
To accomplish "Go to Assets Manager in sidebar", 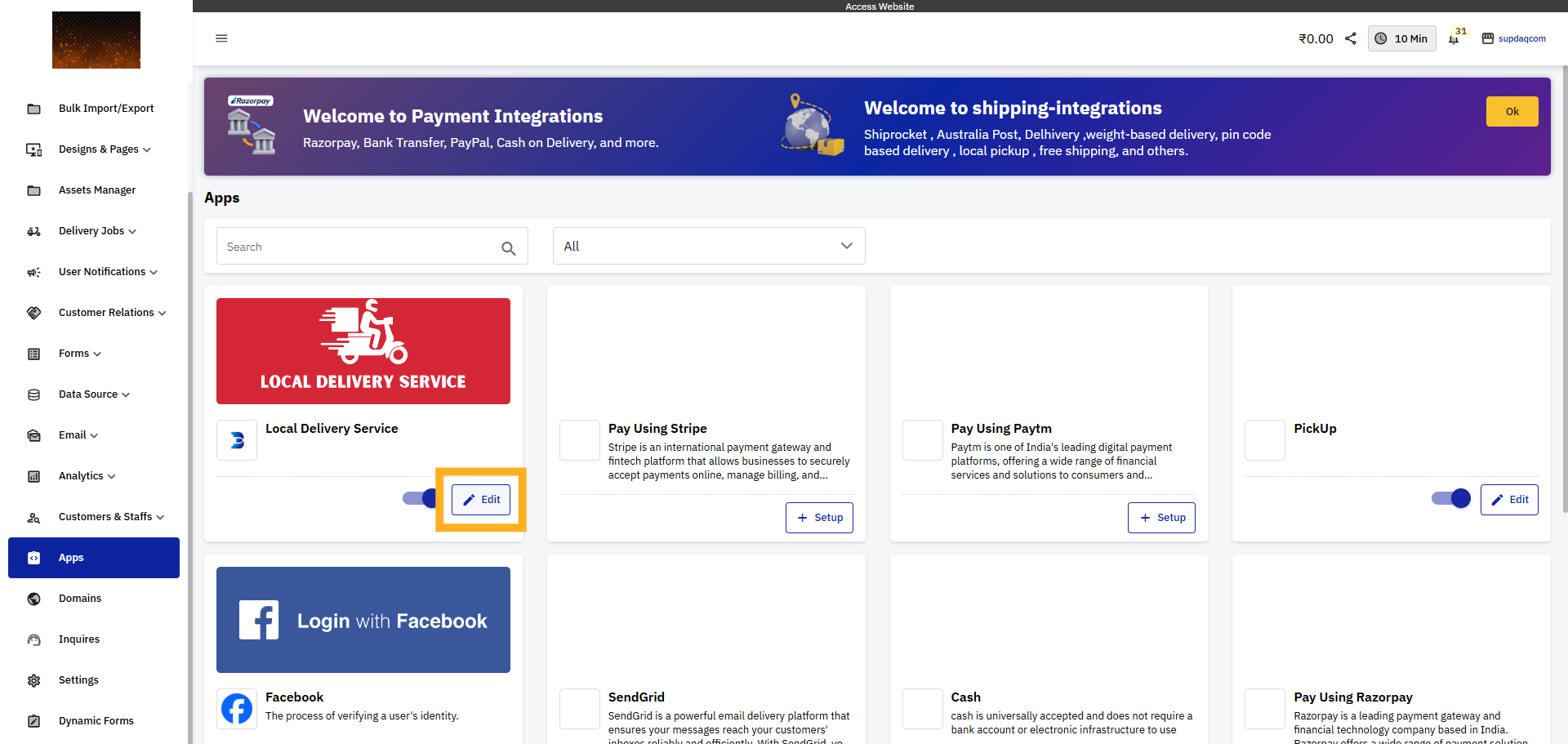I will click(97, 190).
